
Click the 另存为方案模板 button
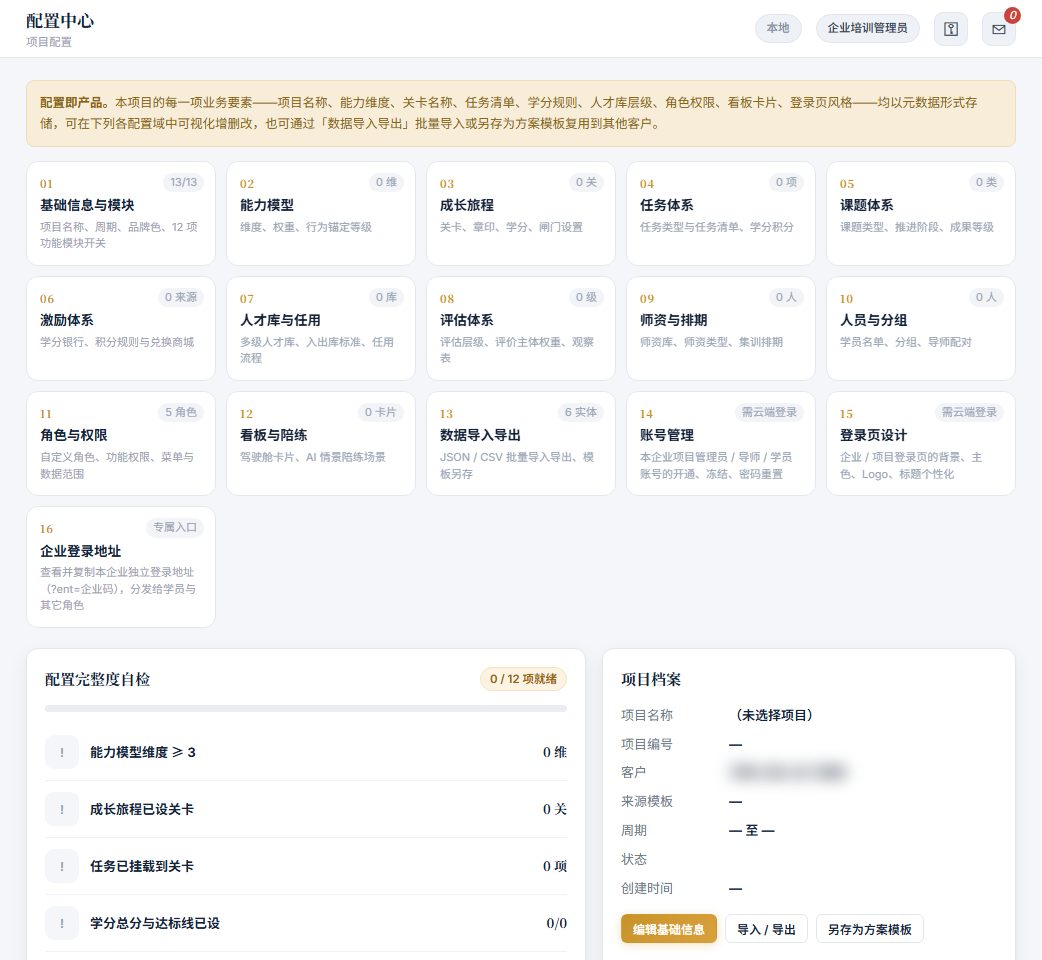tap(869, 929)
